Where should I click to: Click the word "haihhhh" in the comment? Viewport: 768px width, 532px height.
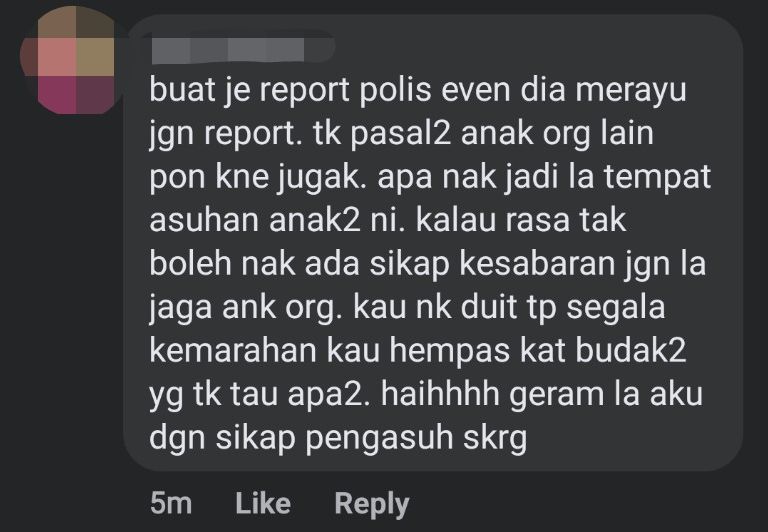pos(440,394)
